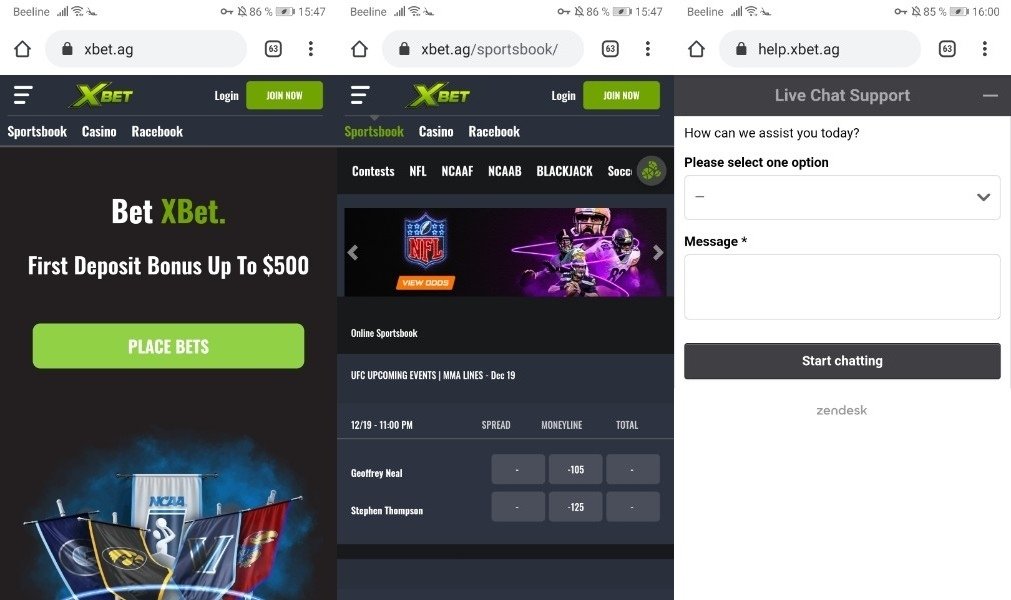Tap the green PLACE BETS button
Screen dimensions: 1011x600
click(168, 346)
